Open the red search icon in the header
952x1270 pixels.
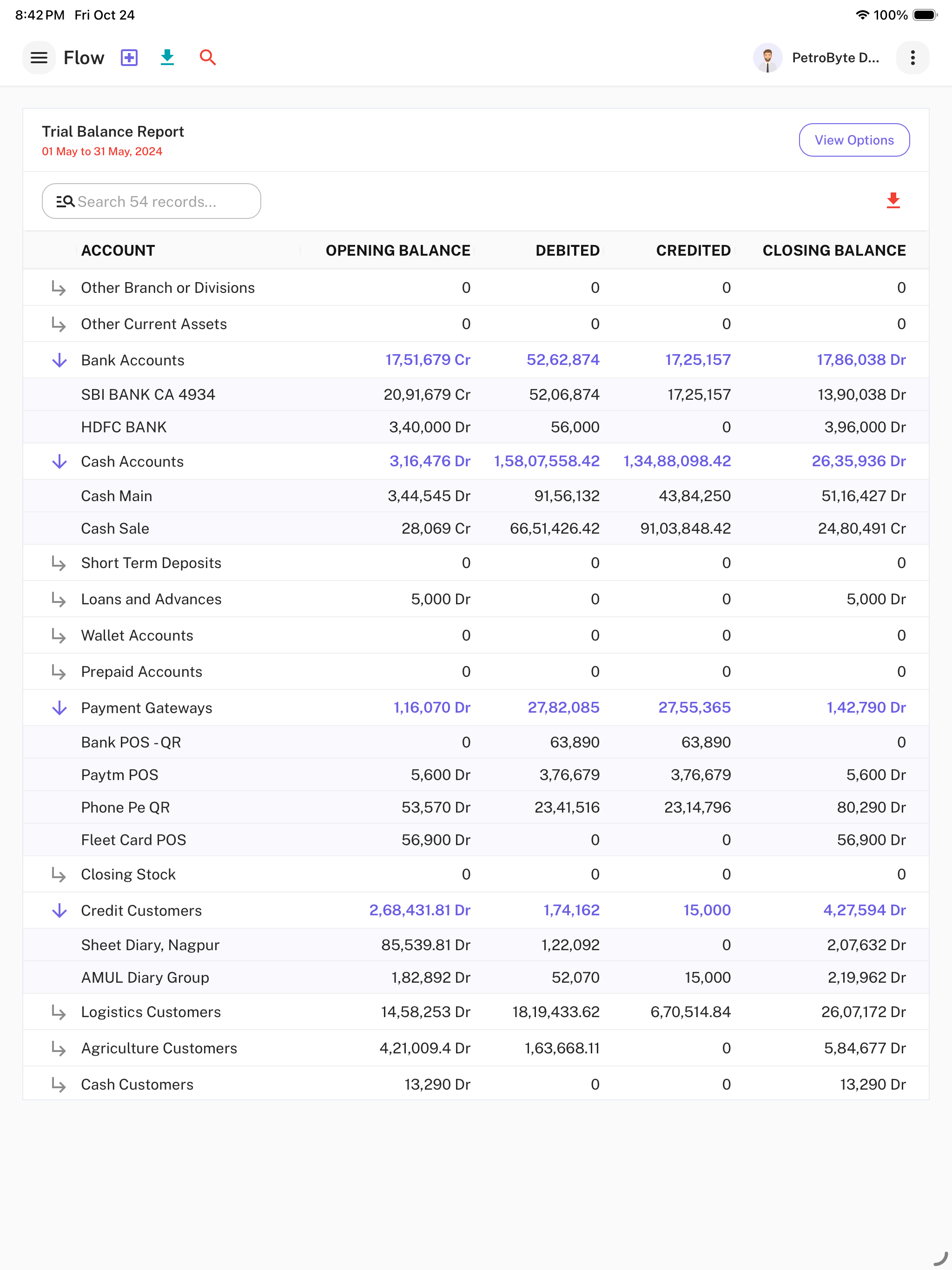(x=207, y=58)
